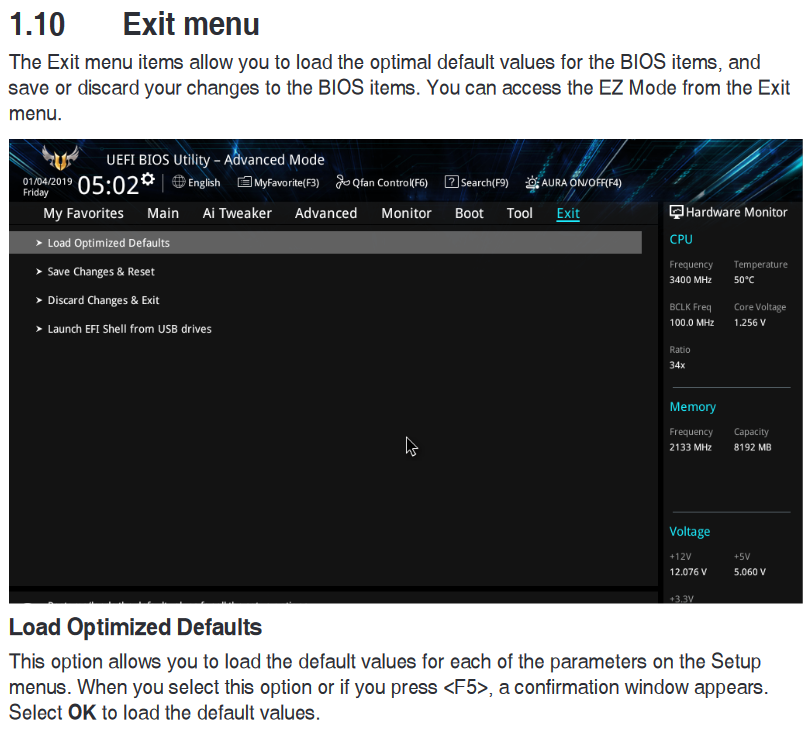Choose Save Changes & Reset

pyautogui.click(x=101, y=272)
